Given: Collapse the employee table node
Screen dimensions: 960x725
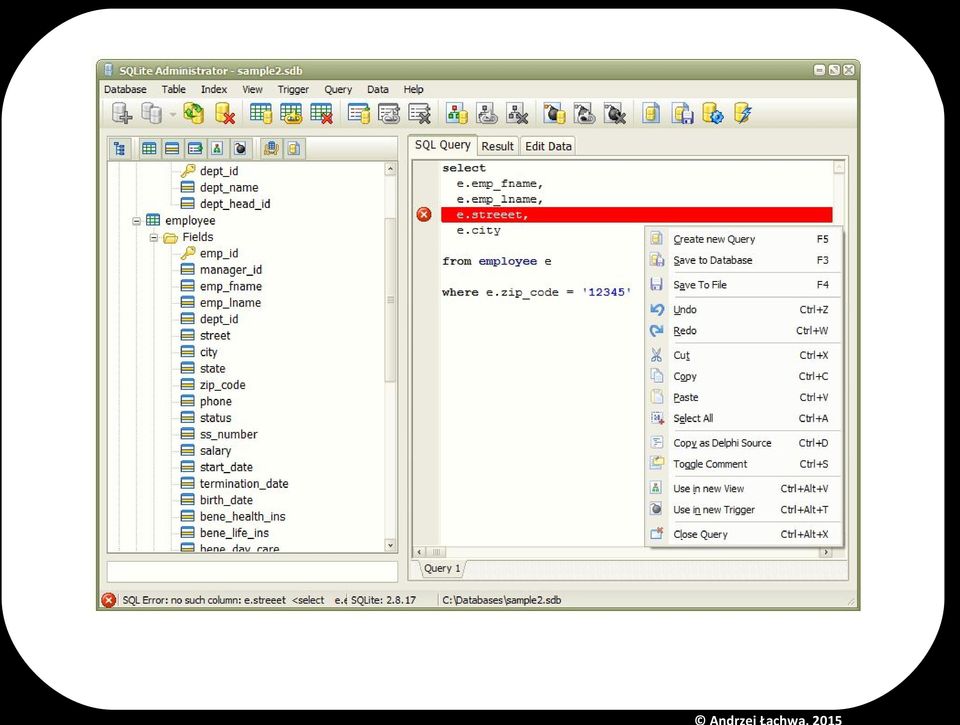Looking at the screenshot, I should 137,221.
